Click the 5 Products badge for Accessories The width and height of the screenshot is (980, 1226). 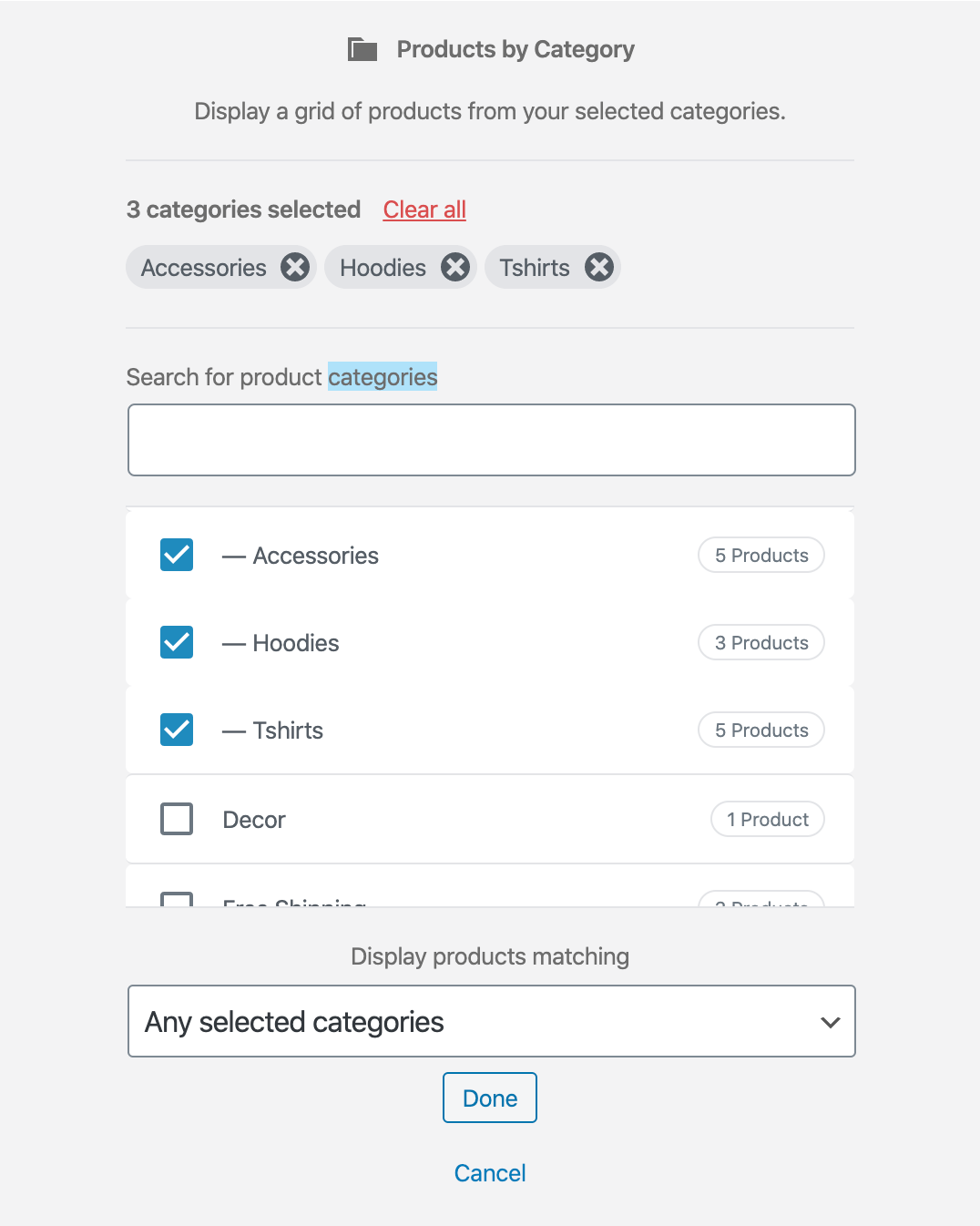coord(761,556)
